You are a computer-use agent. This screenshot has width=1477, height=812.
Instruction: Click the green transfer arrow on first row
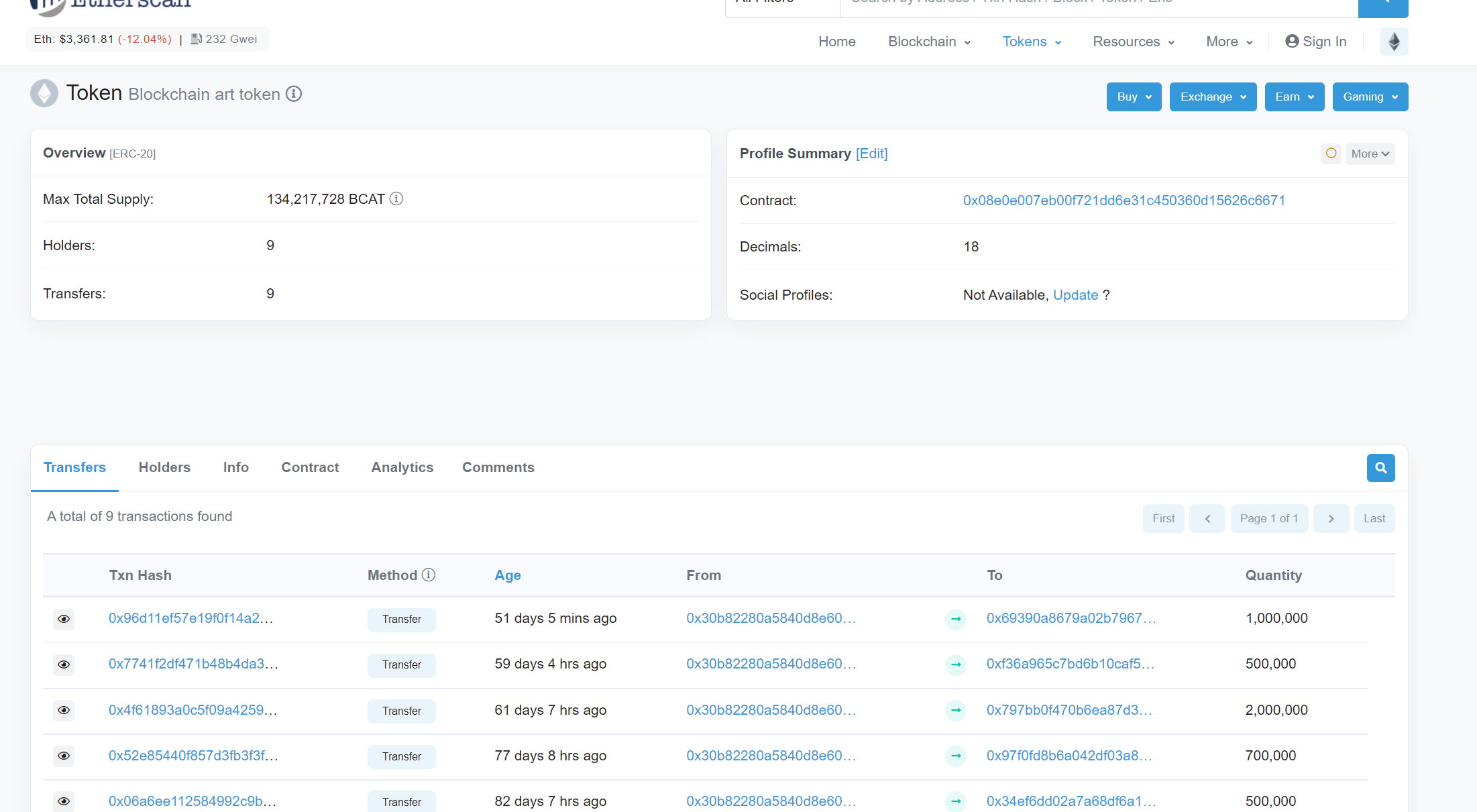955,619
